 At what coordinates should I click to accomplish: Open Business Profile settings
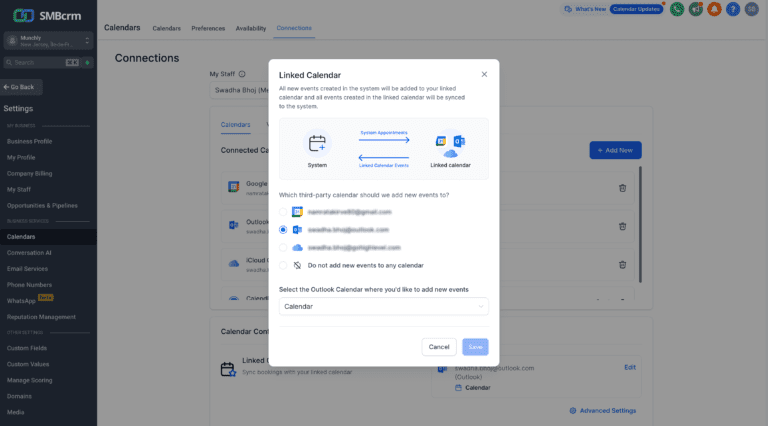click(x=29, y=142)
